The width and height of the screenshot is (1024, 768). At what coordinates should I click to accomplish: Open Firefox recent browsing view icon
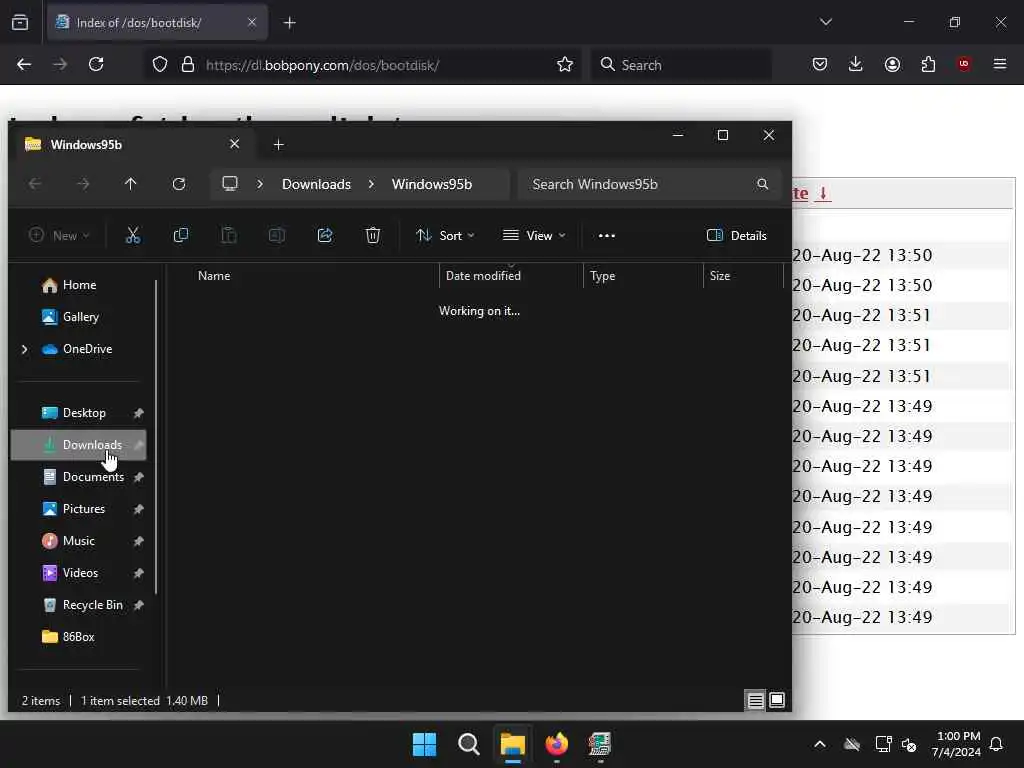[x=20, y=22]
